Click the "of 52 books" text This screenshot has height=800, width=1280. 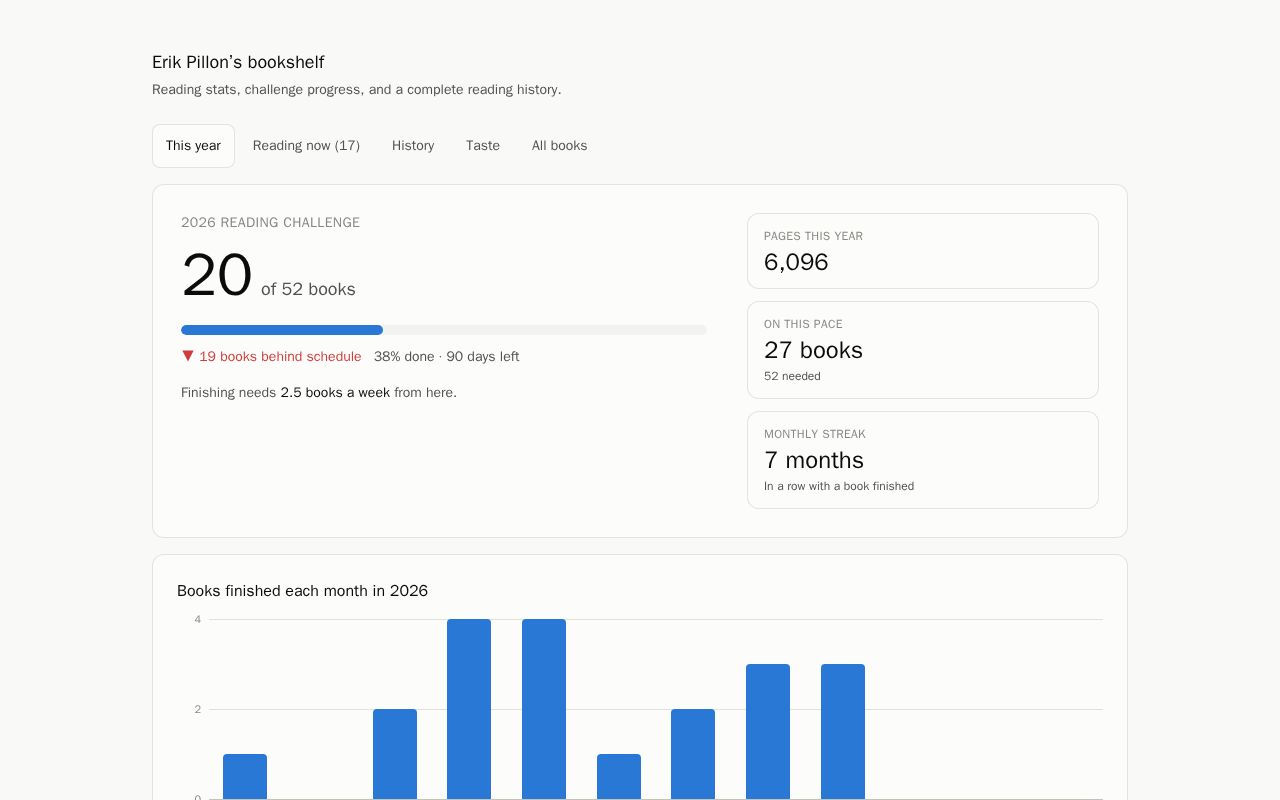click(x=308, y=289)
